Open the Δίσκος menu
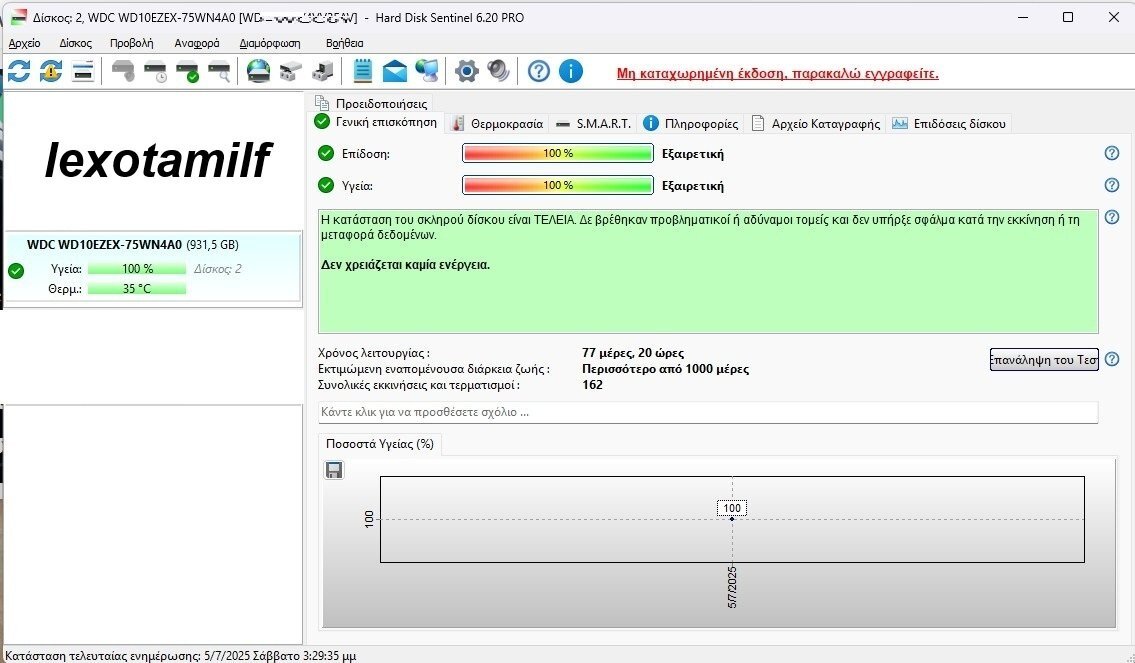Viewport: 1135px width, 663px height. 75,43
